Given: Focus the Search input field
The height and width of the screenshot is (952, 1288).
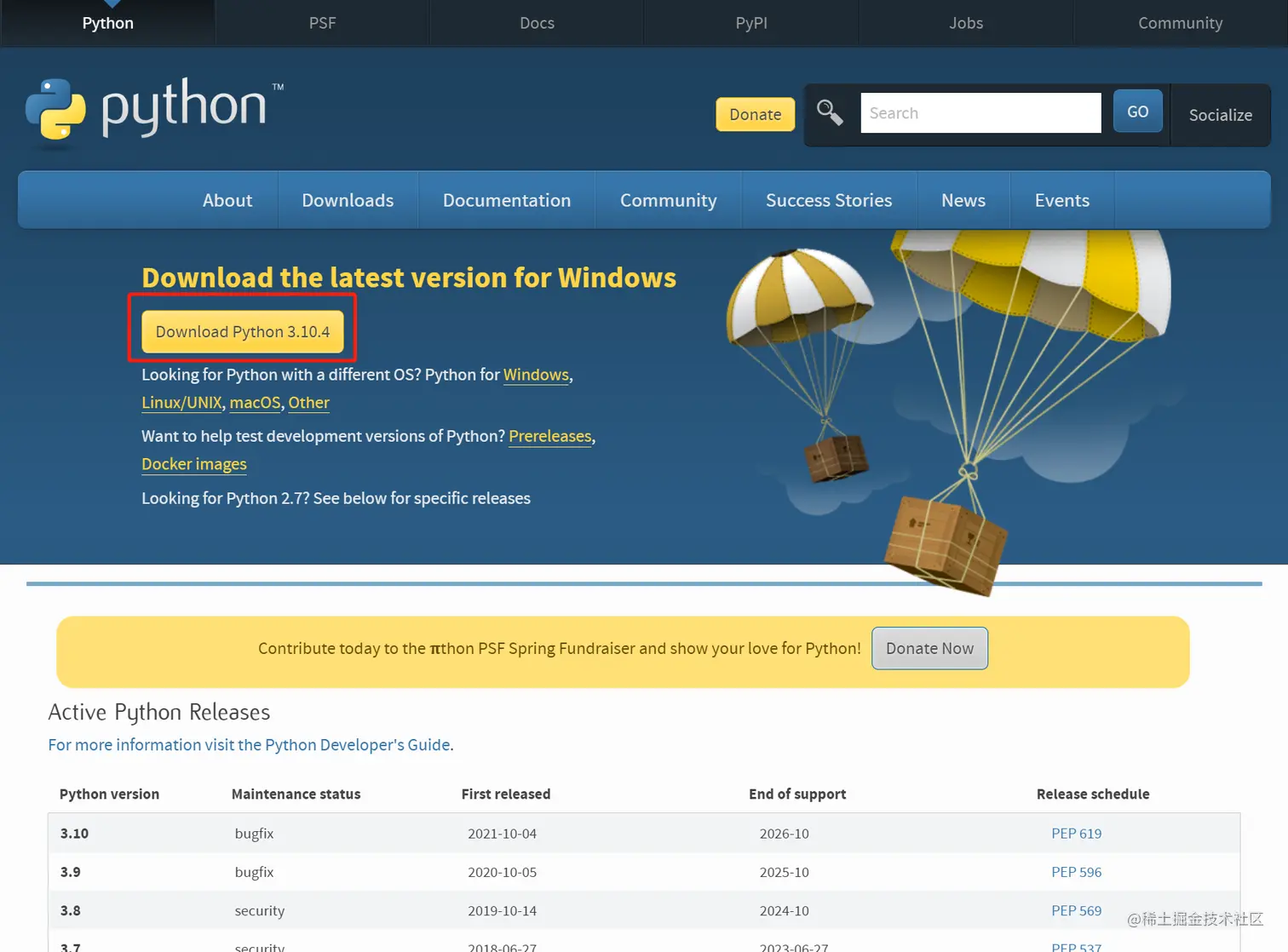Looking at the screenshot, I should pos(980,112).
